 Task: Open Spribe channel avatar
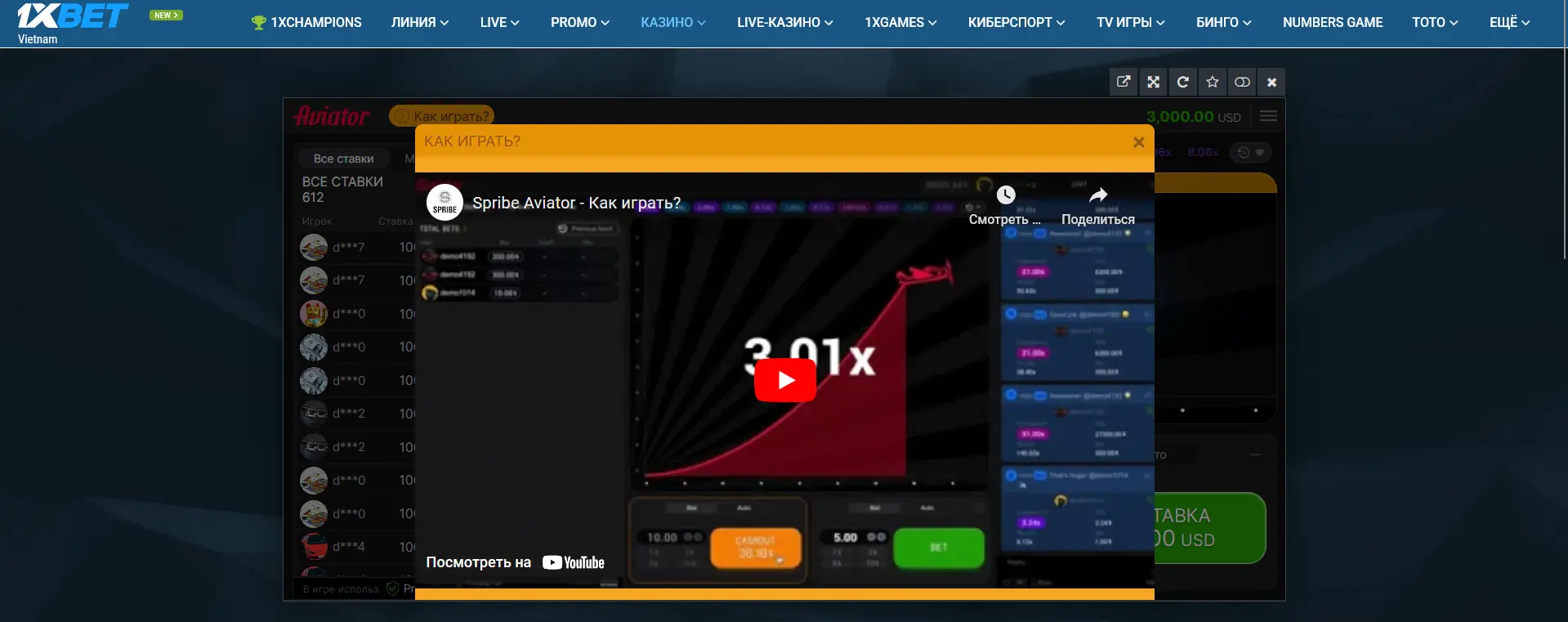tap(444, 203)
